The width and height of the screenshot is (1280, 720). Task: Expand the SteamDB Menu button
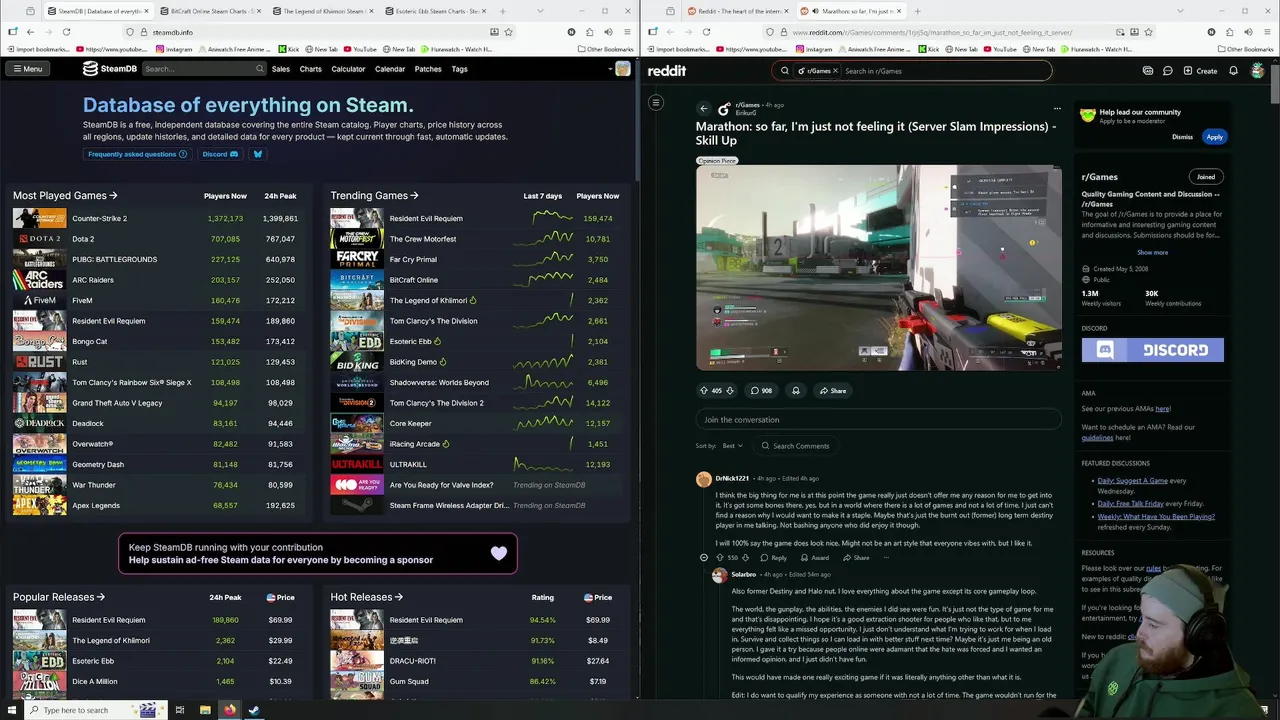(x=27, y=69)
